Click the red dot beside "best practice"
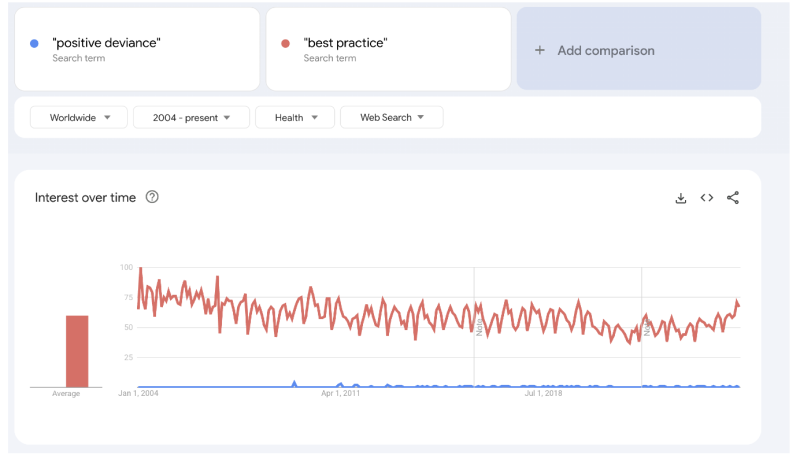 point(286,43)
